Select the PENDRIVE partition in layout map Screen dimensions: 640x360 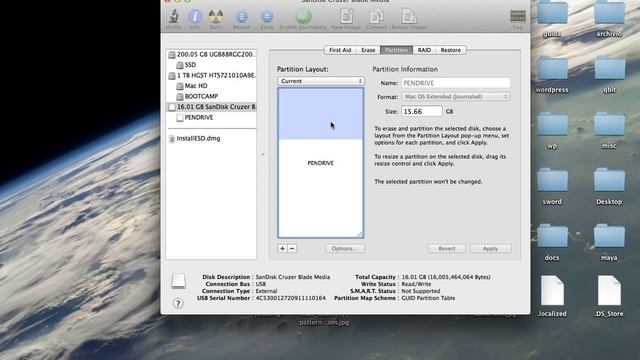tap(320, 163)
